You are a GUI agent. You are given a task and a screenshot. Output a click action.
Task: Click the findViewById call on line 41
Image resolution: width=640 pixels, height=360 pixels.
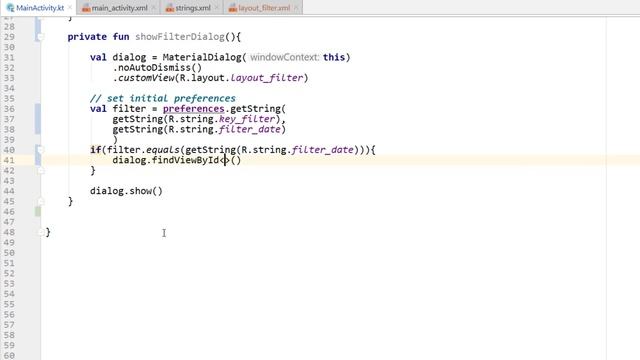click(185, 160)
